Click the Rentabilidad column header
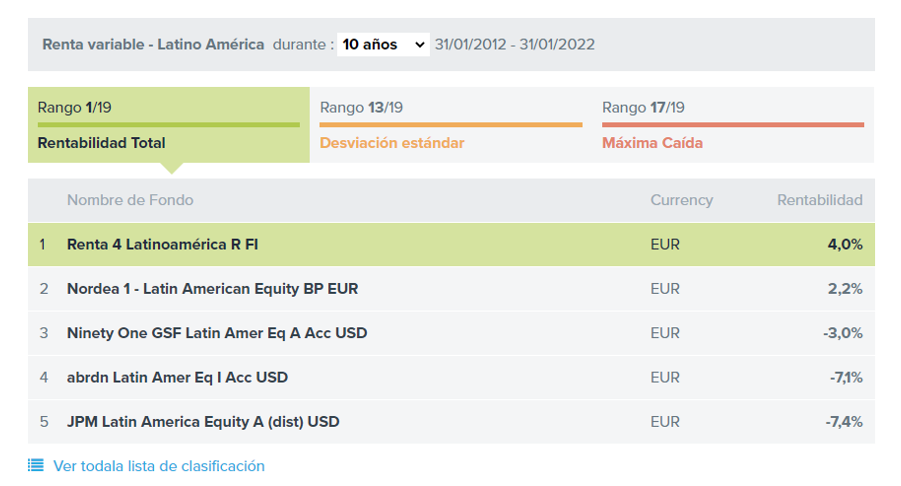The height and width of the screenshot is (486, 901). 819,200
